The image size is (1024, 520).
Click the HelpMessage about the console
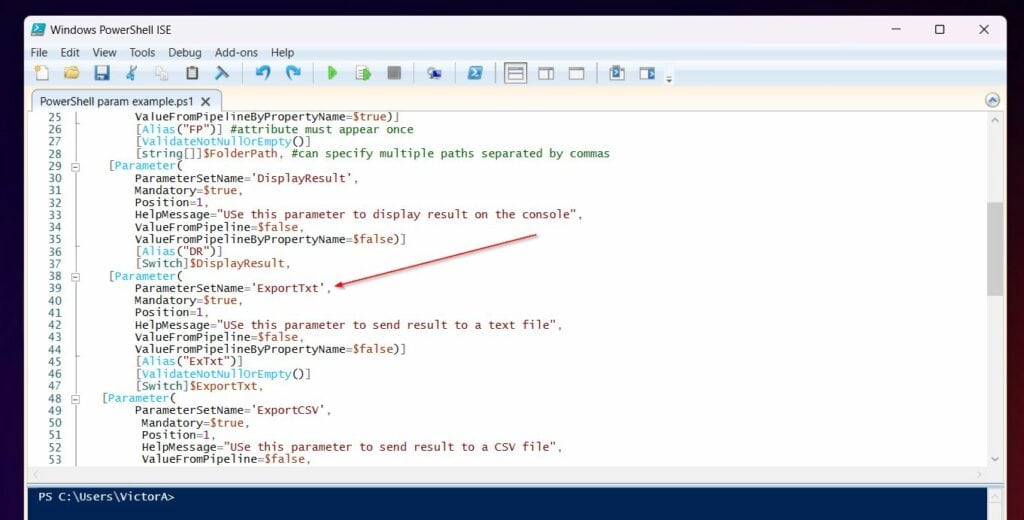click(359, 215)
